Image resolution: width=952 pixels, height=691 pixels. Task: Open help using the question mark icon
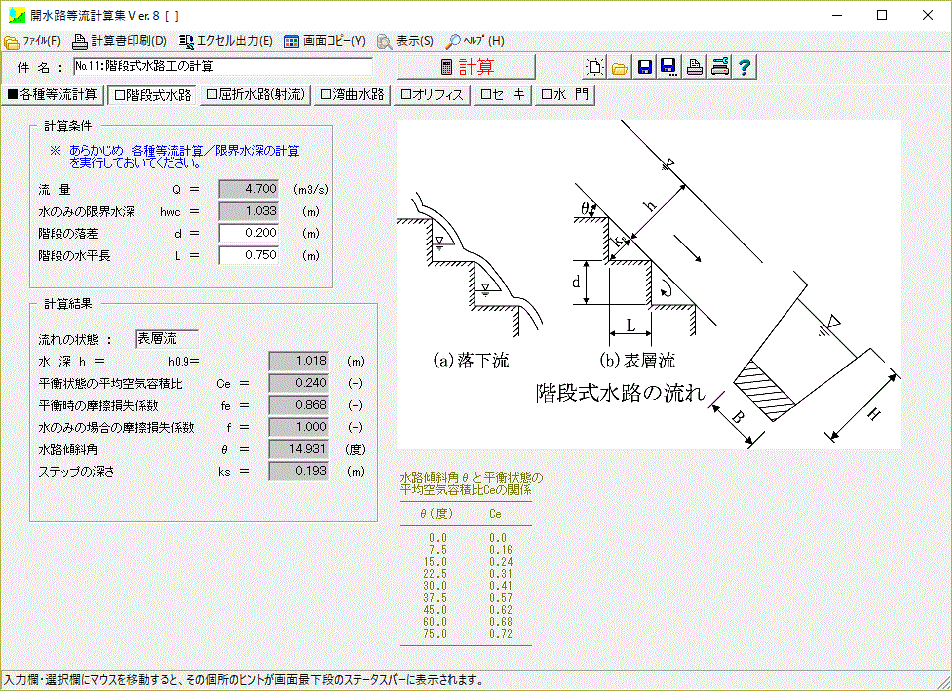[x=744, y=67]
